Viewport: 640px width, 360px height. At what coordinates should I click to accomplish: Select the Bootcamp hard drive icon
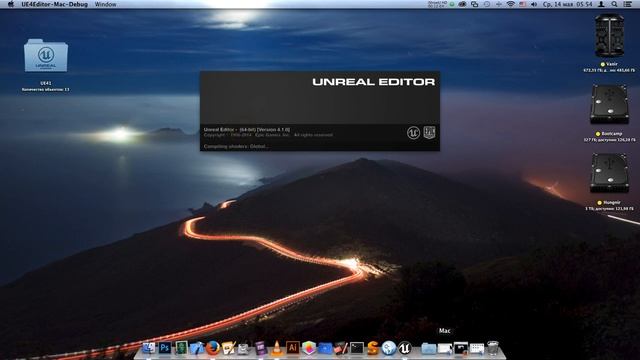[609, 104]
